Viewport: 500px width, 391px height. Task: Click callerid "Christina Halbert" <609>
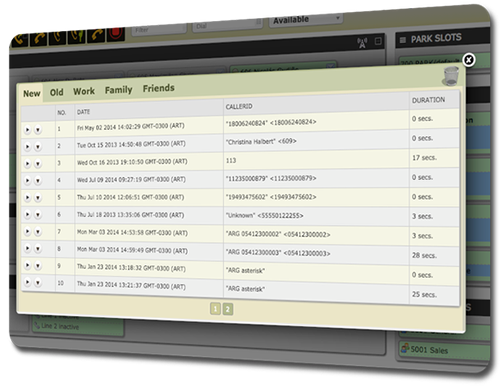pos(261,141)
